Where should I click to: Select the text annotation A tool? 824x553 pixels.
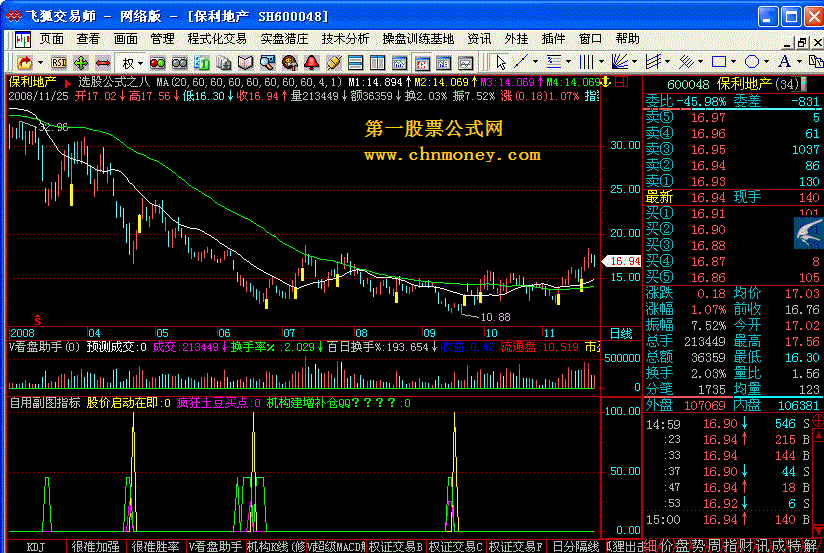pos(784,62)
